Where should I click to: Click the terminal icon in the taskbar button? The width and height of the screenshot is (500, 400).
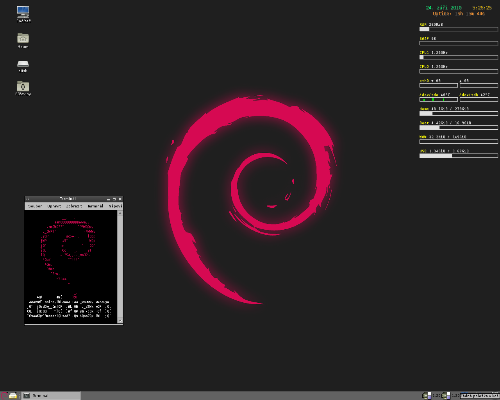pos(27,396)
